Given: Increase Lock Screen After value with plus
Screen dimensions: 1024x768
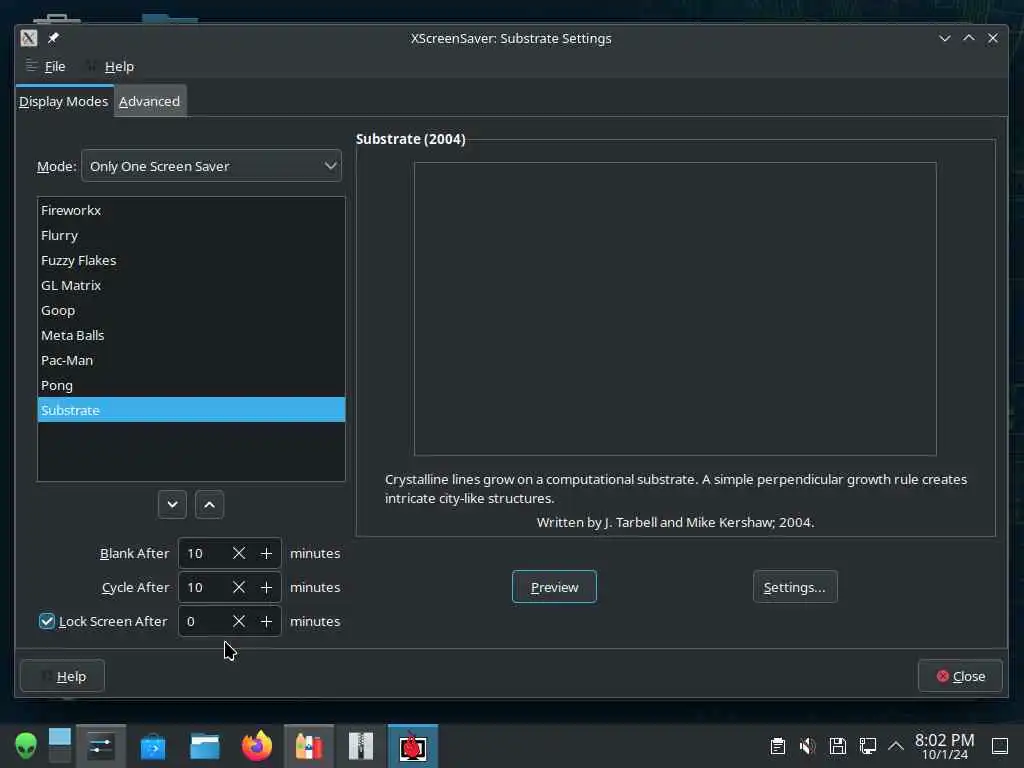Looking at the screenshot, I should [266, 621].
